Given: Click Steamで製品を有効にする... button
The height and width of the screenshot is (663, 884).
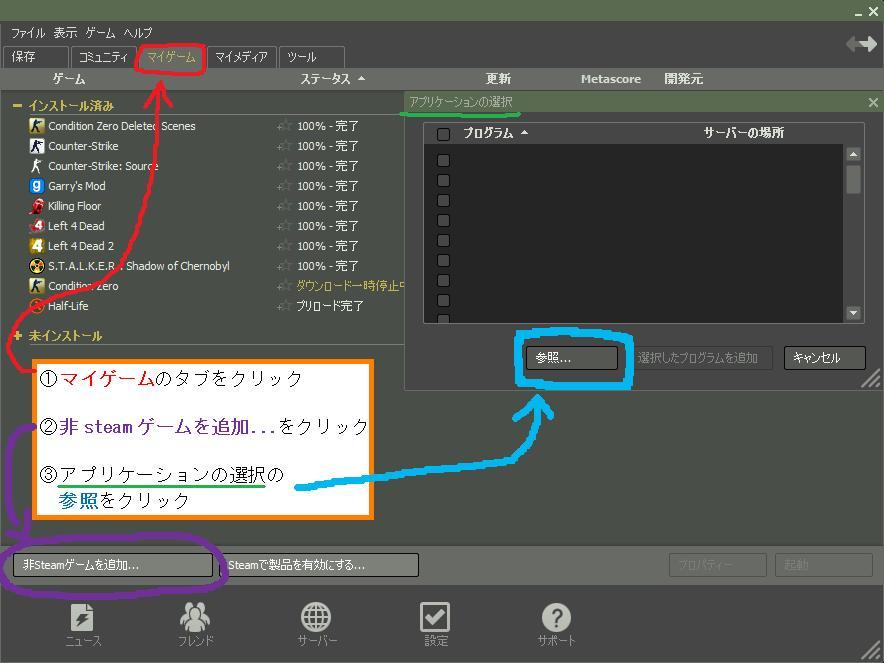Looking at the screenshot, I should pos(319,565).
